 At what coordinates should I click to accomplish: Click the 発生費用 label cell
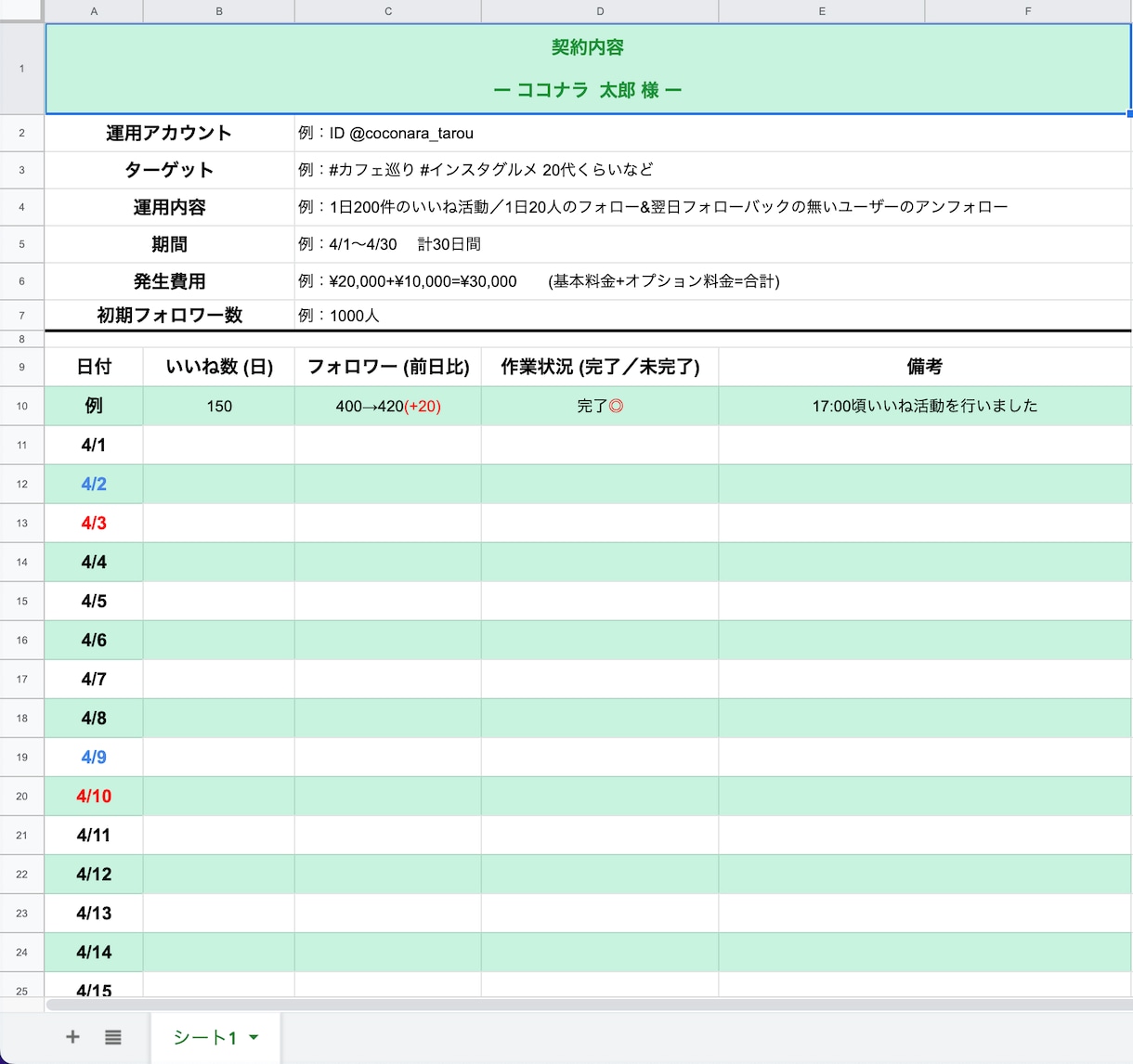point(170,281)
